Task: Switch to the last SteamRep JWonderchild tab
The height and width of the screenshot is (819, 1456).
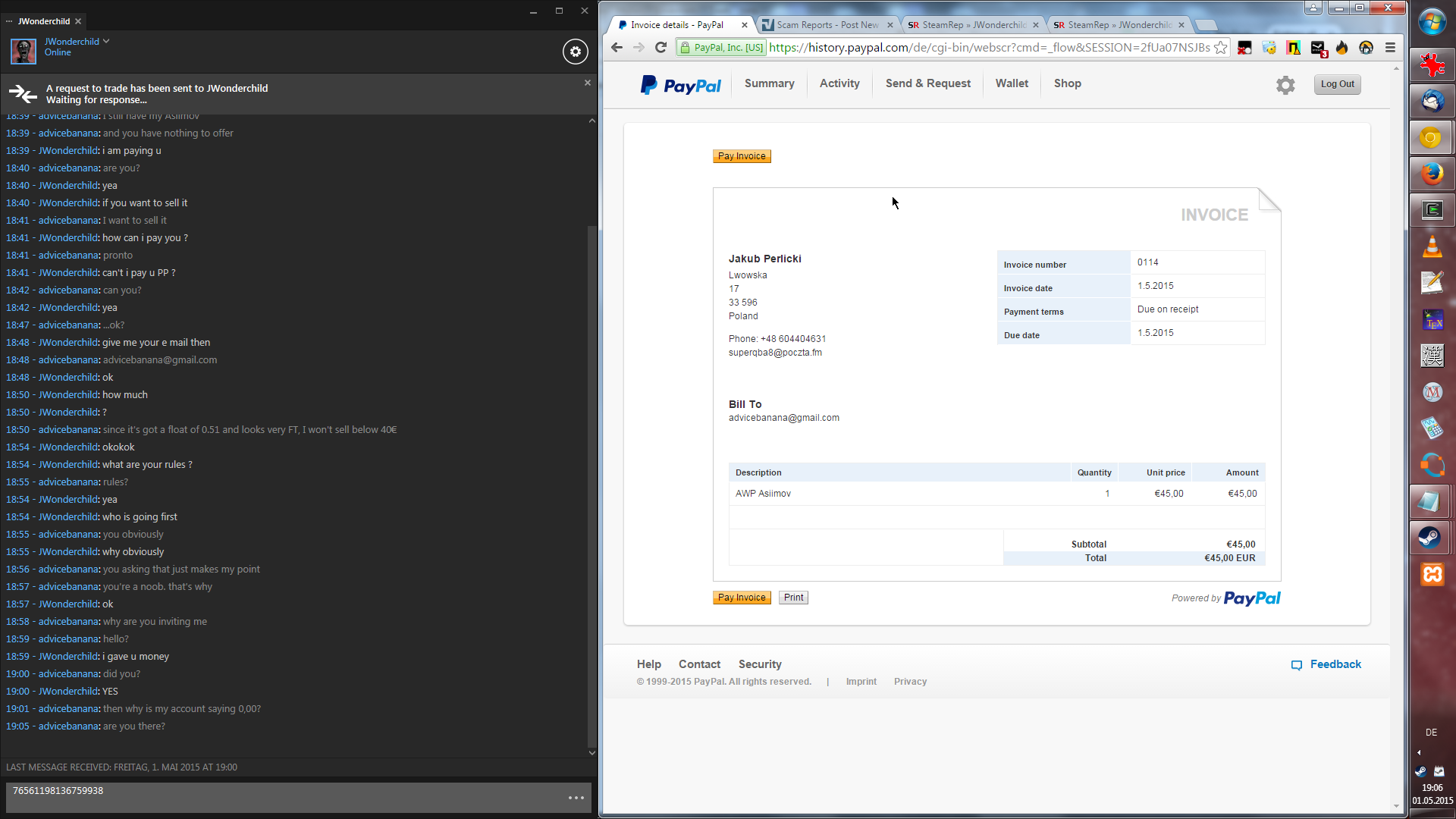Action: tap(1119, 25)
